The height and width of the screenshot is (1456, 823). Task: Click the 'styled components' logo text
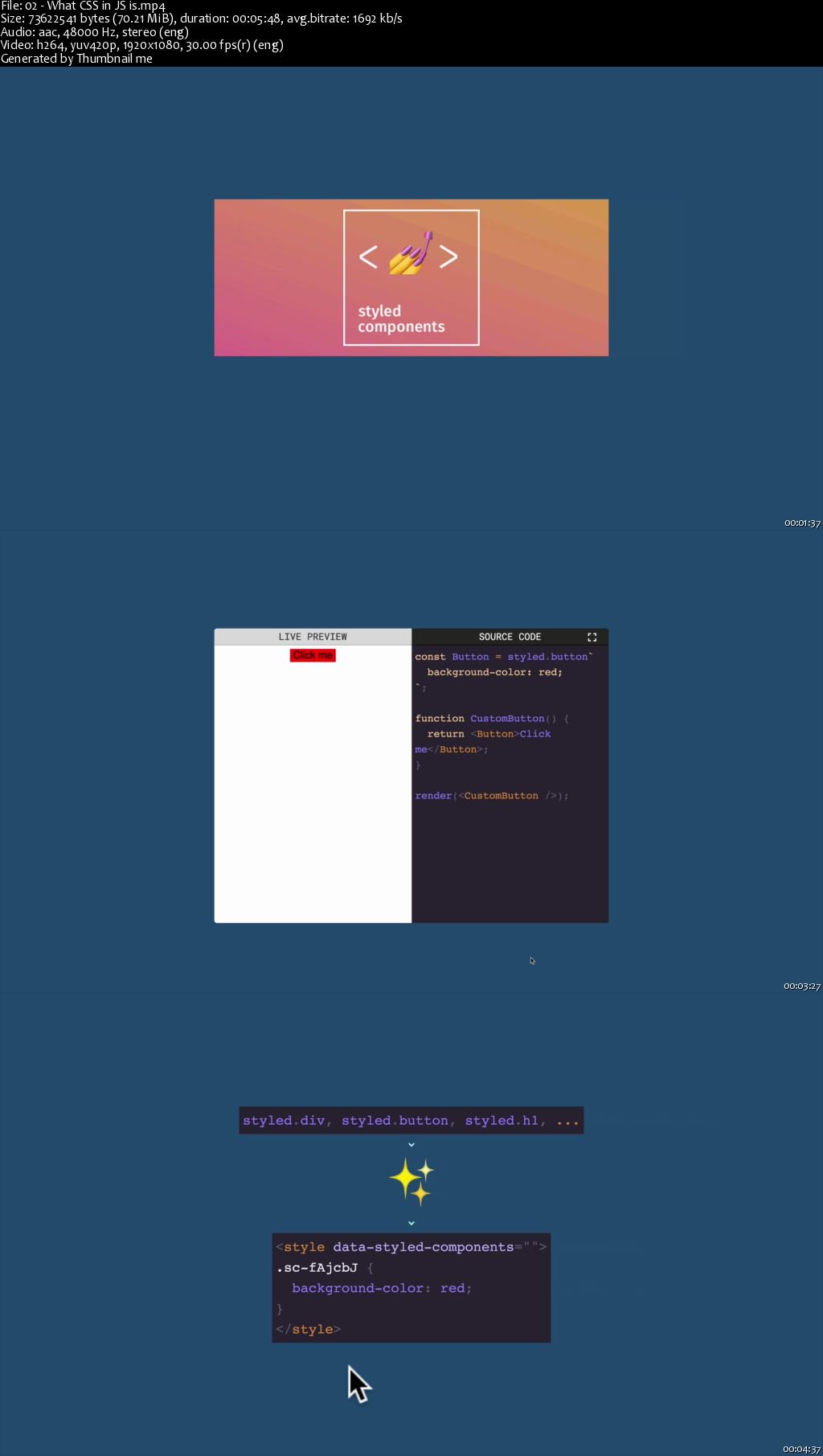(401, 319)
